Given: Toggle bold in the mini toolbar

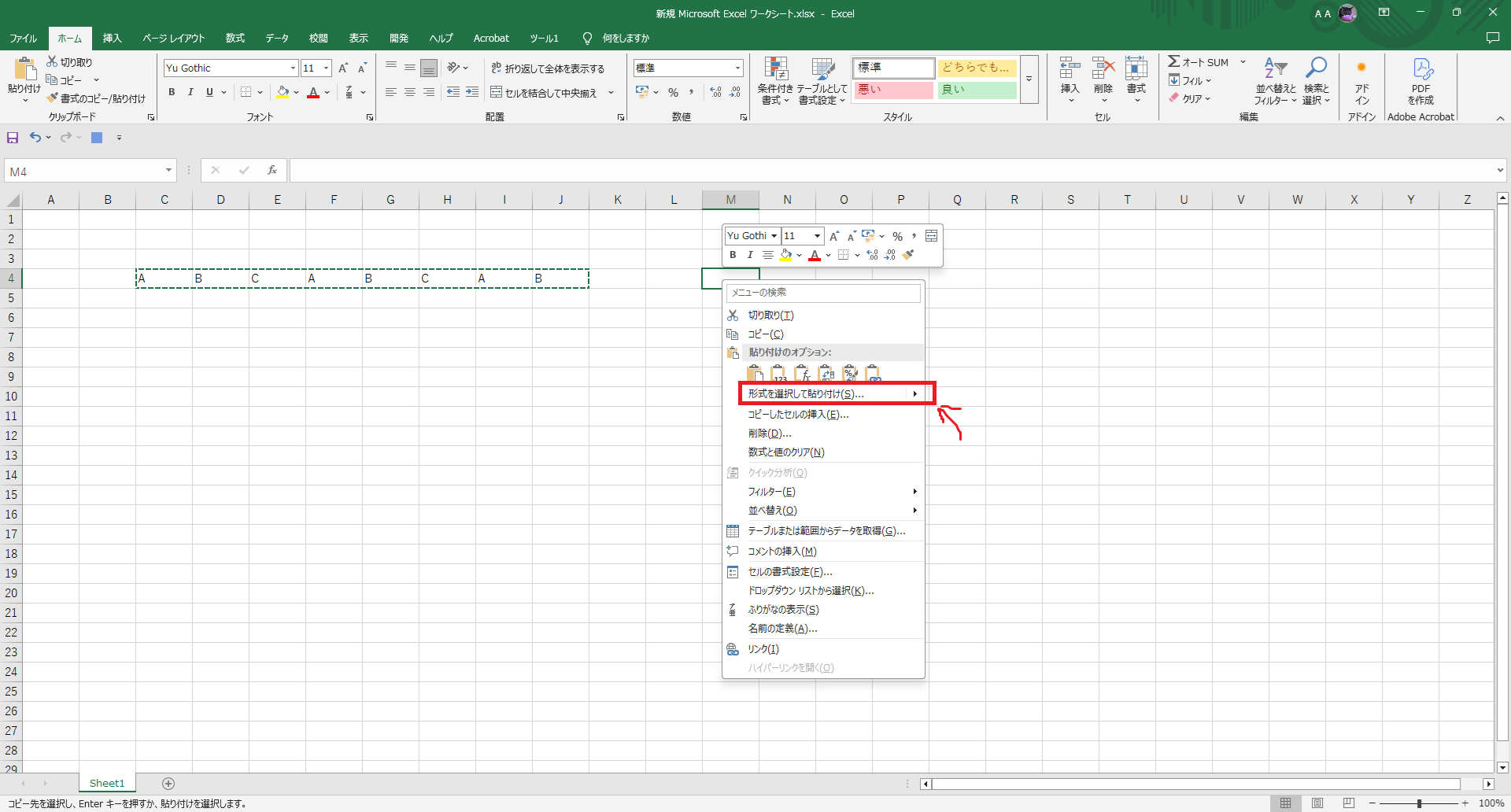Looking at the screenshot, I should [732, 254].
